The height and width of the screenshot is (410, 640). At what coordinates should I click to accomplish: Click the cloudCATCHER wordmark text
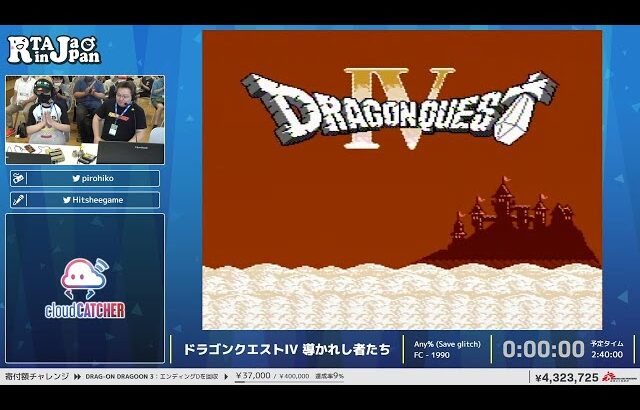[85, 310]
